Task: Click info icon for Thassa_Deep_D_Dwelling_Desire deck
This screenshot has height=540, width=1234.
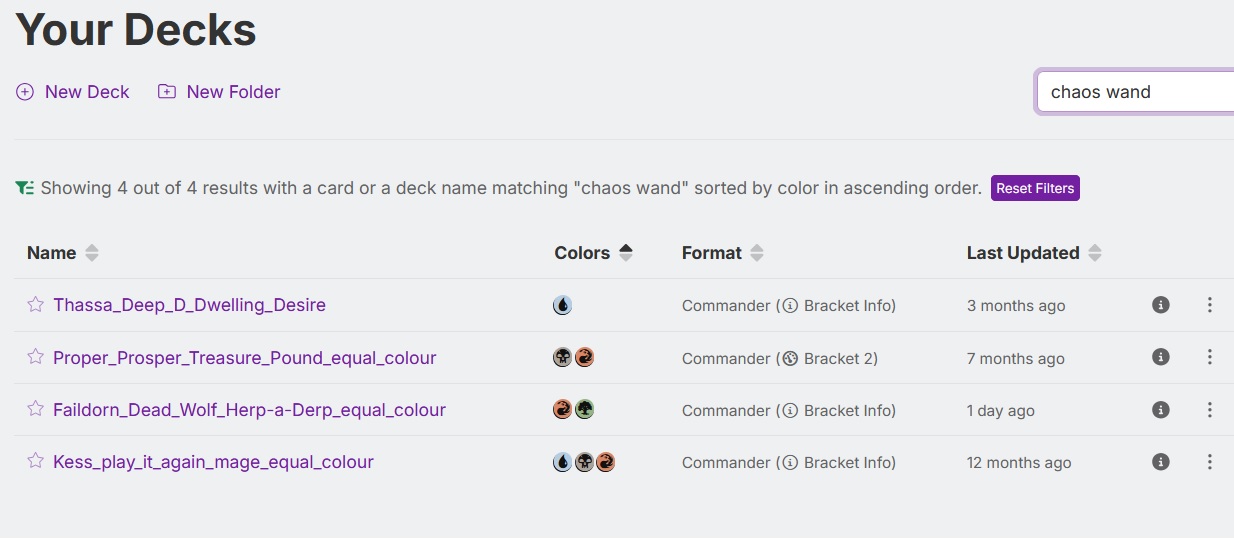Action: 1160,305
